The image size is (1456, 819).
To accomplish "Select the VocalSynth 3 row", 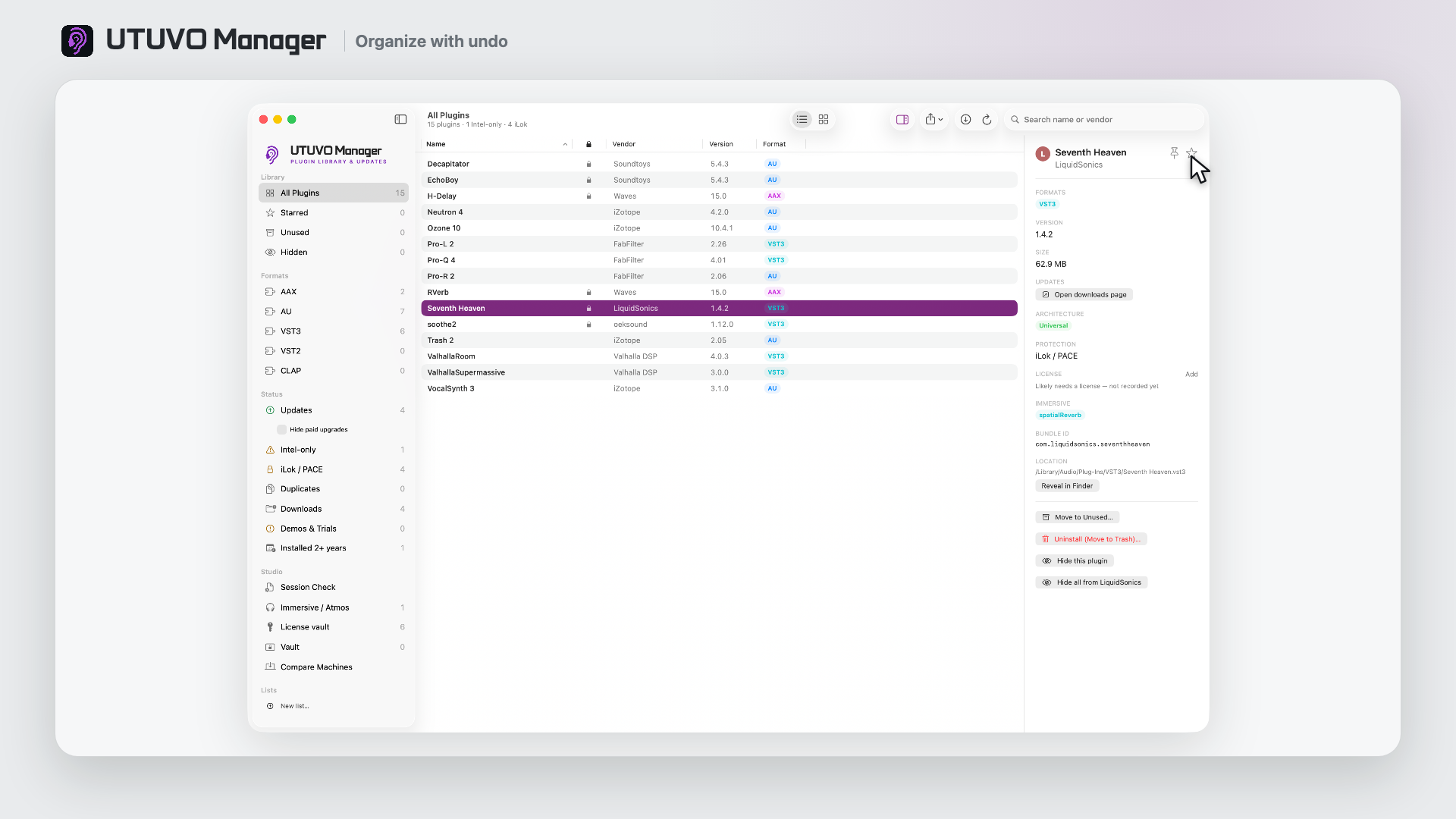I will coord(719,388).
